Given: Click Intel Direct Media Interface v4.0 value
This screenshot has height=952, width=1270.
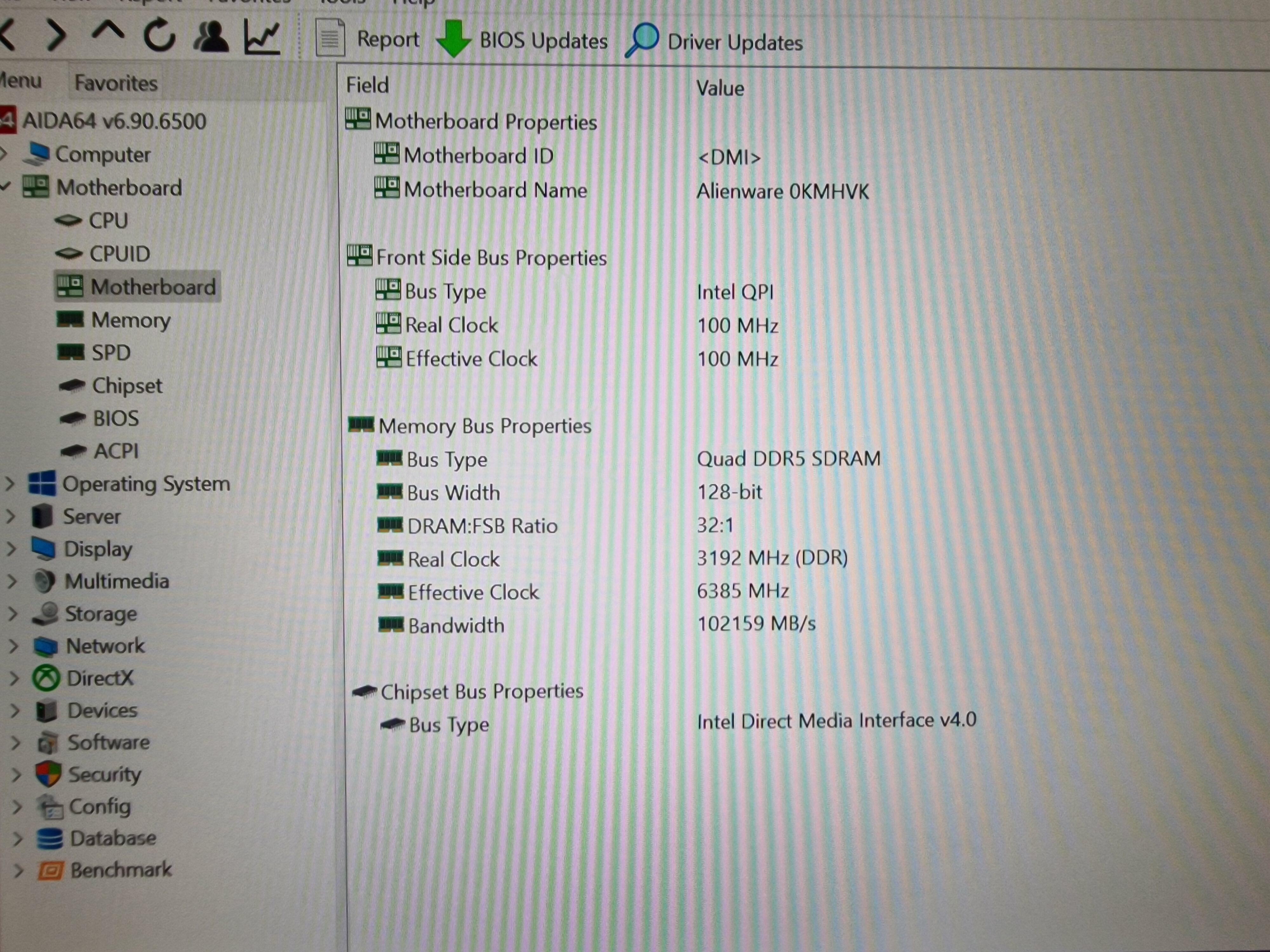Looking at the screenshot, I should [x=837, y=720].
